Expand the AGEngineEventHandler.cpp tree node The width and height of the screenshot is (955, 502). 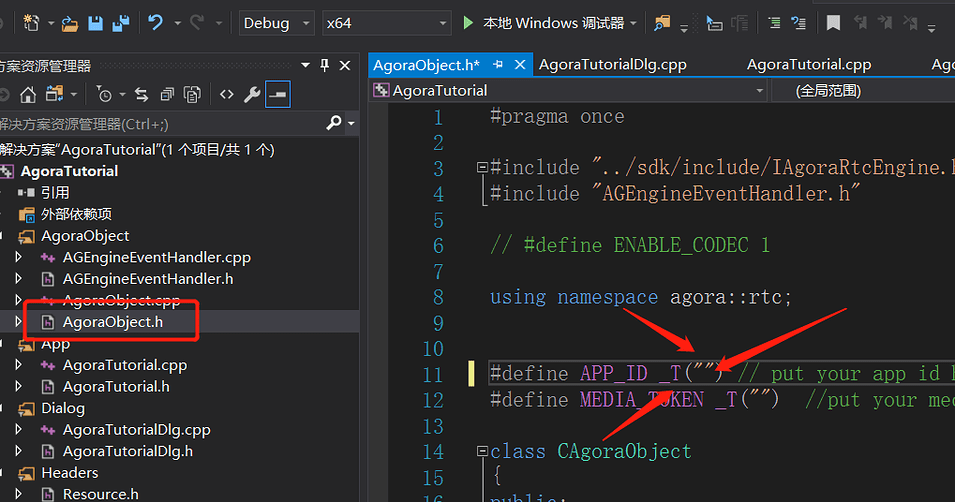click(19, 257)
